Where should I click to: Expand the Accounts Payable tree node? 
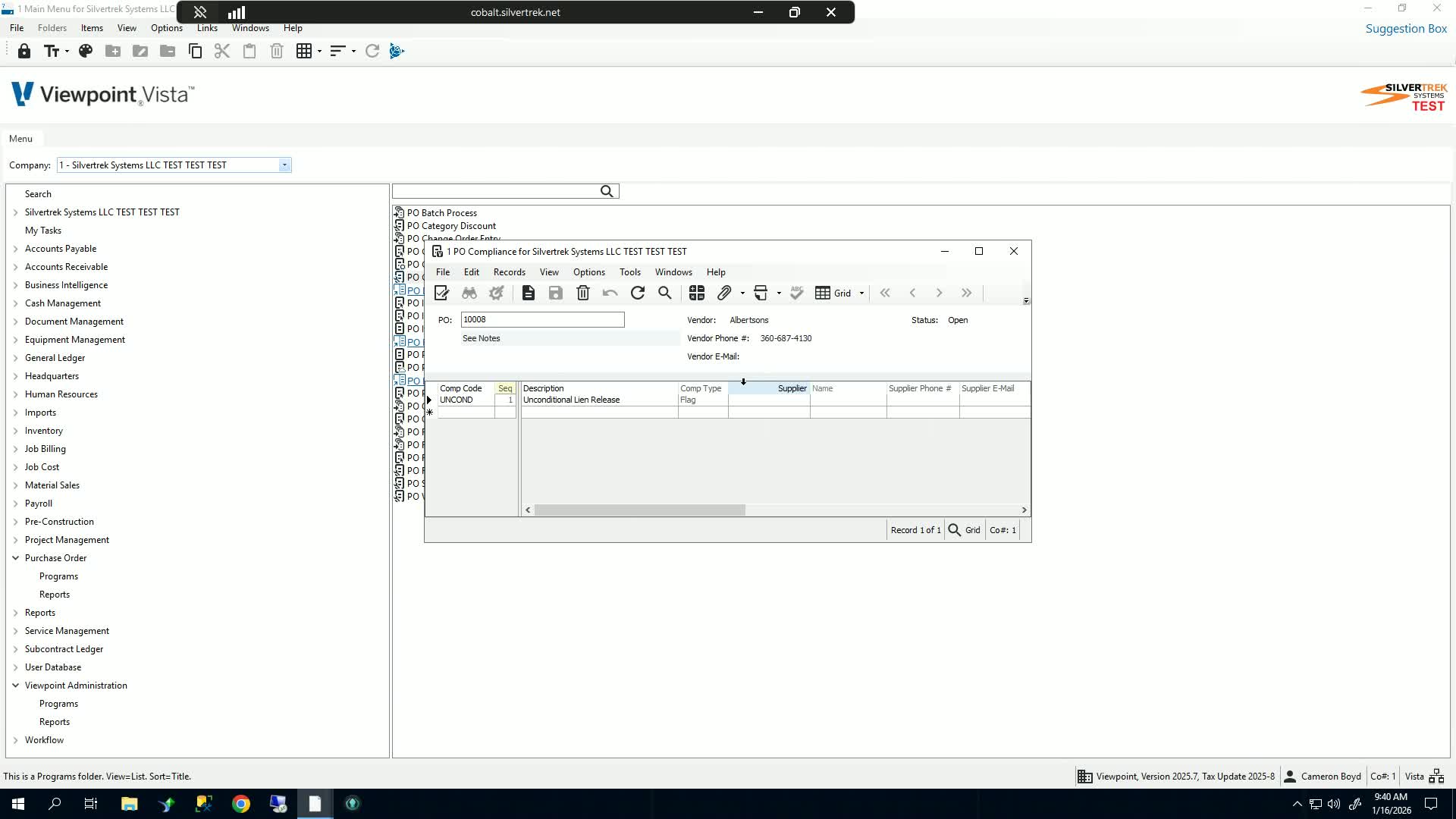coord(15,249)
